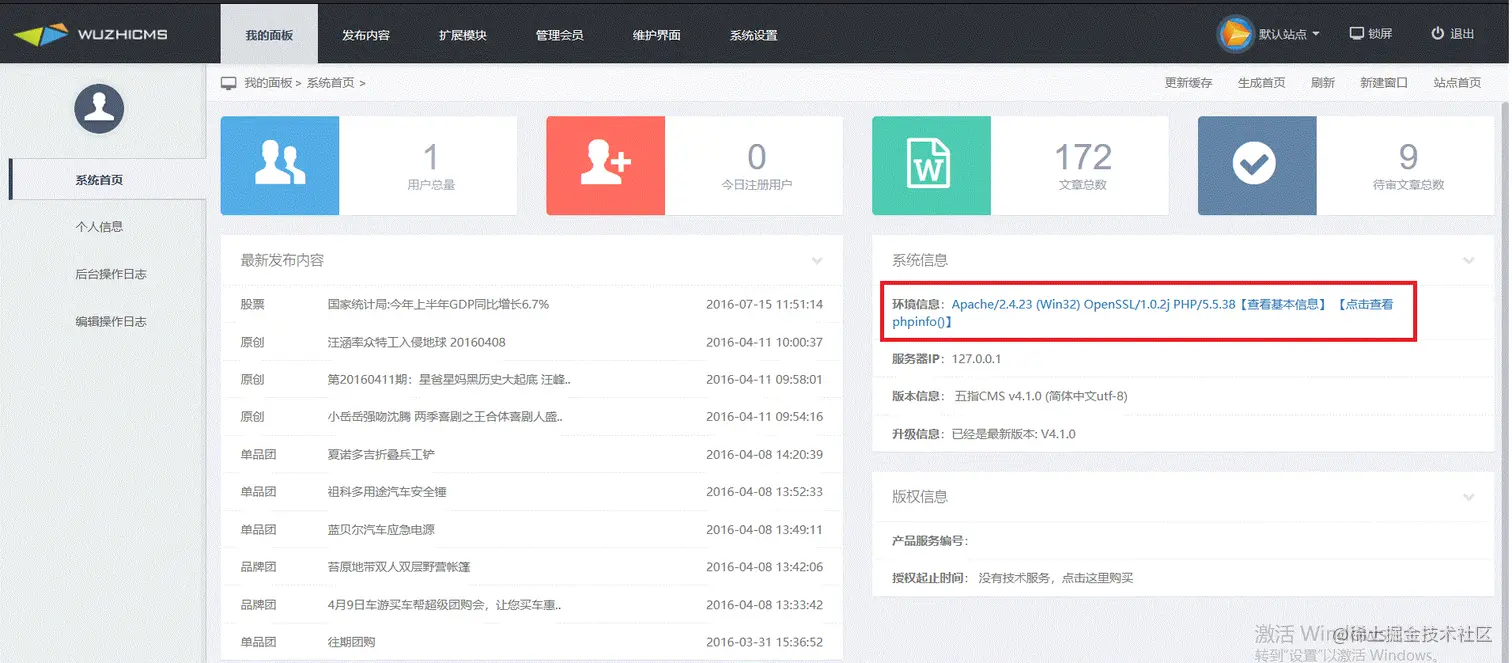Click the 今日注册用户 count of 0
Image resolution: width=1512 pixels, height=663 pixels.
pyautogui.click(x=757, y=157)
